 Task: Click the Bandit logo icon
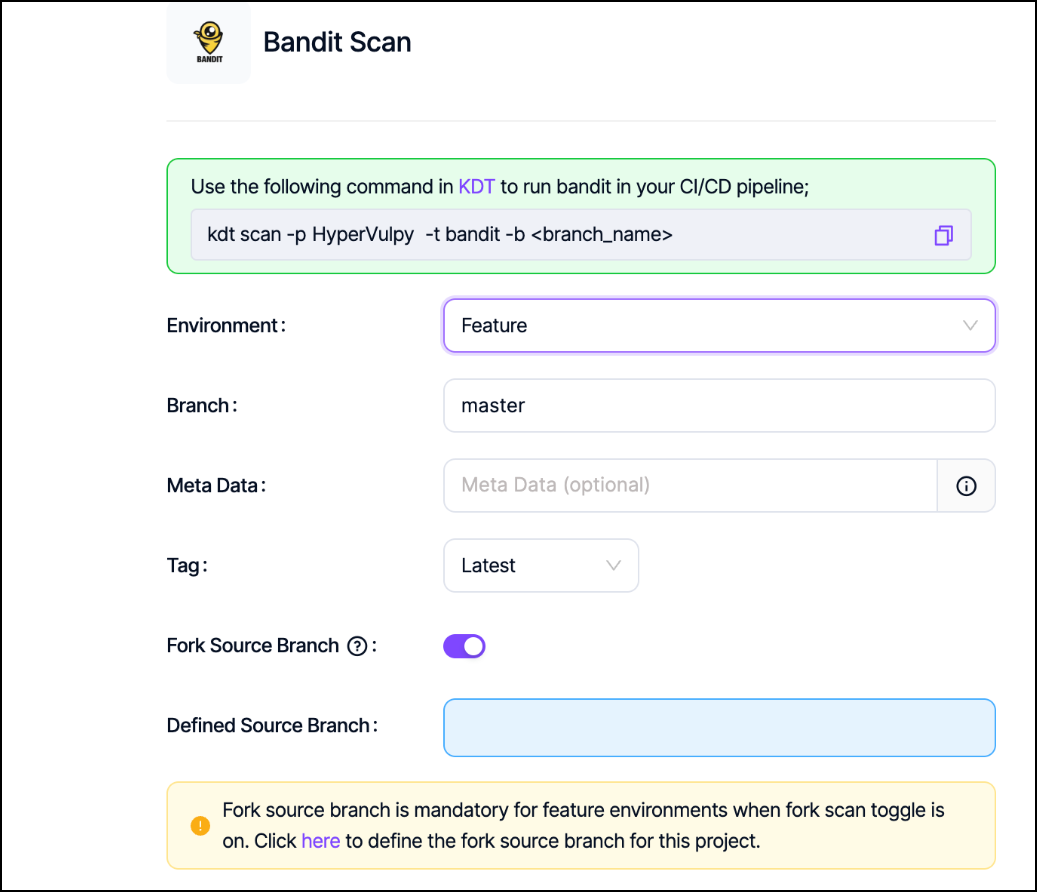tap(208, 42)
